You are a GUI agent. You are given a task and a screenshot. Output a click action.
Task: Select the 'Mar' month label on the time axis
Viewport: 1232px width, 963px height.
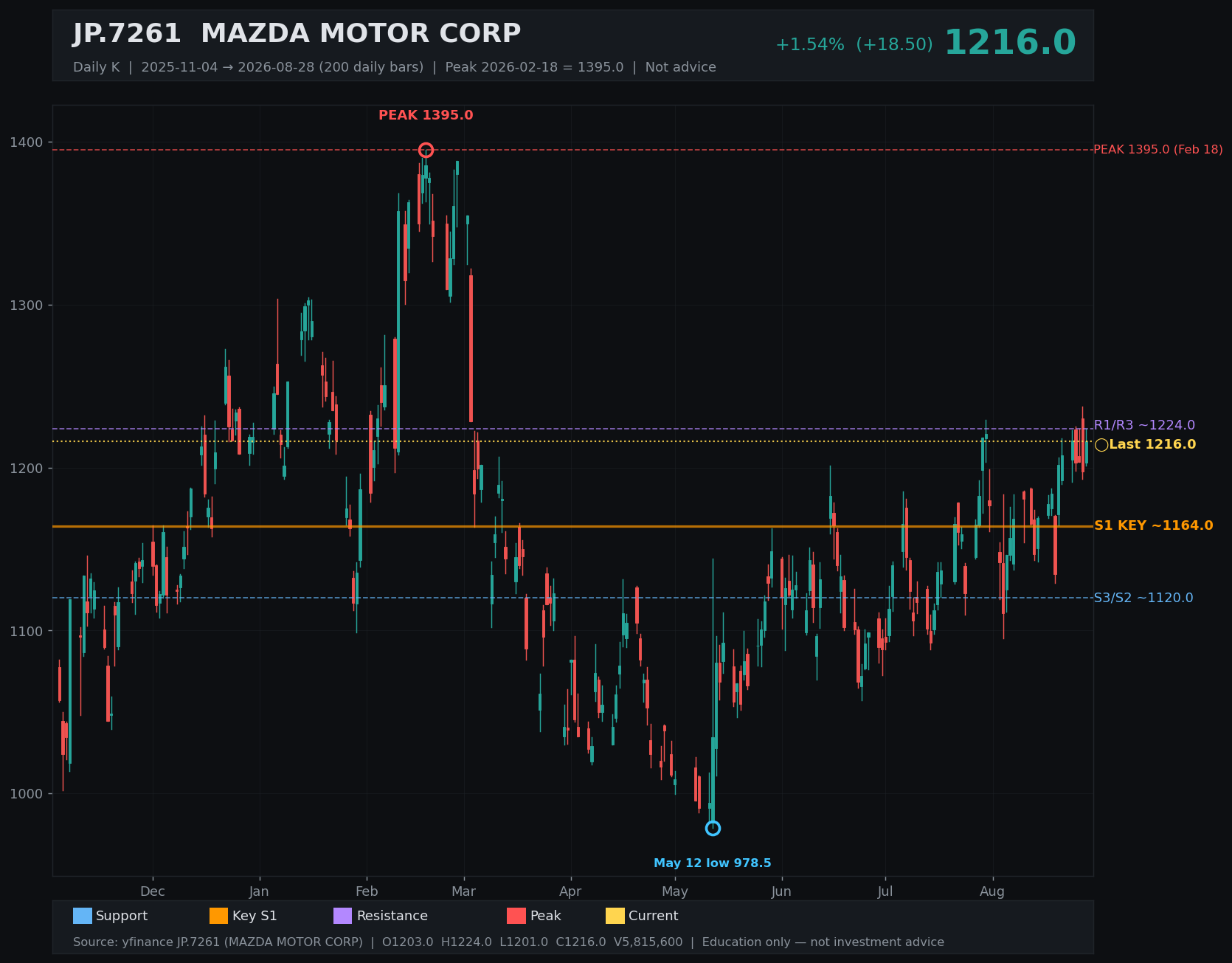click(x=463, y=891)
